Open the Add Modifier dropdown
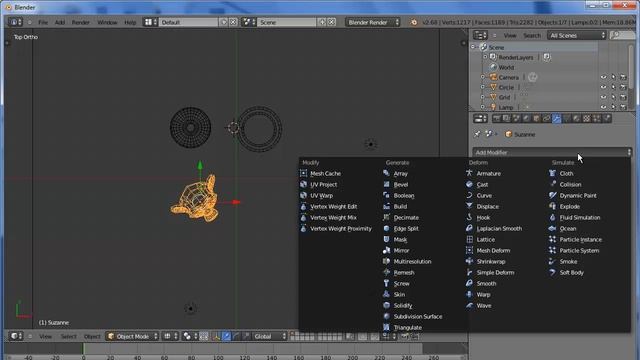 pyautogui.click(x=552, y=152)
